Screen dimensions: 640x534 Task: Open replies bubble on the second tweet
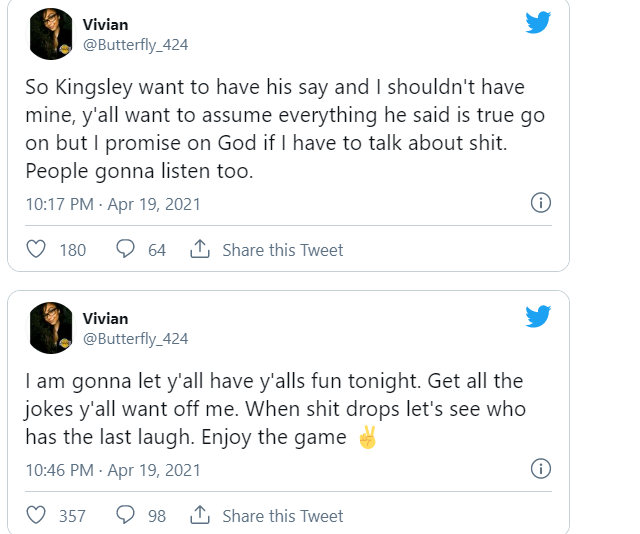(126, 515)
